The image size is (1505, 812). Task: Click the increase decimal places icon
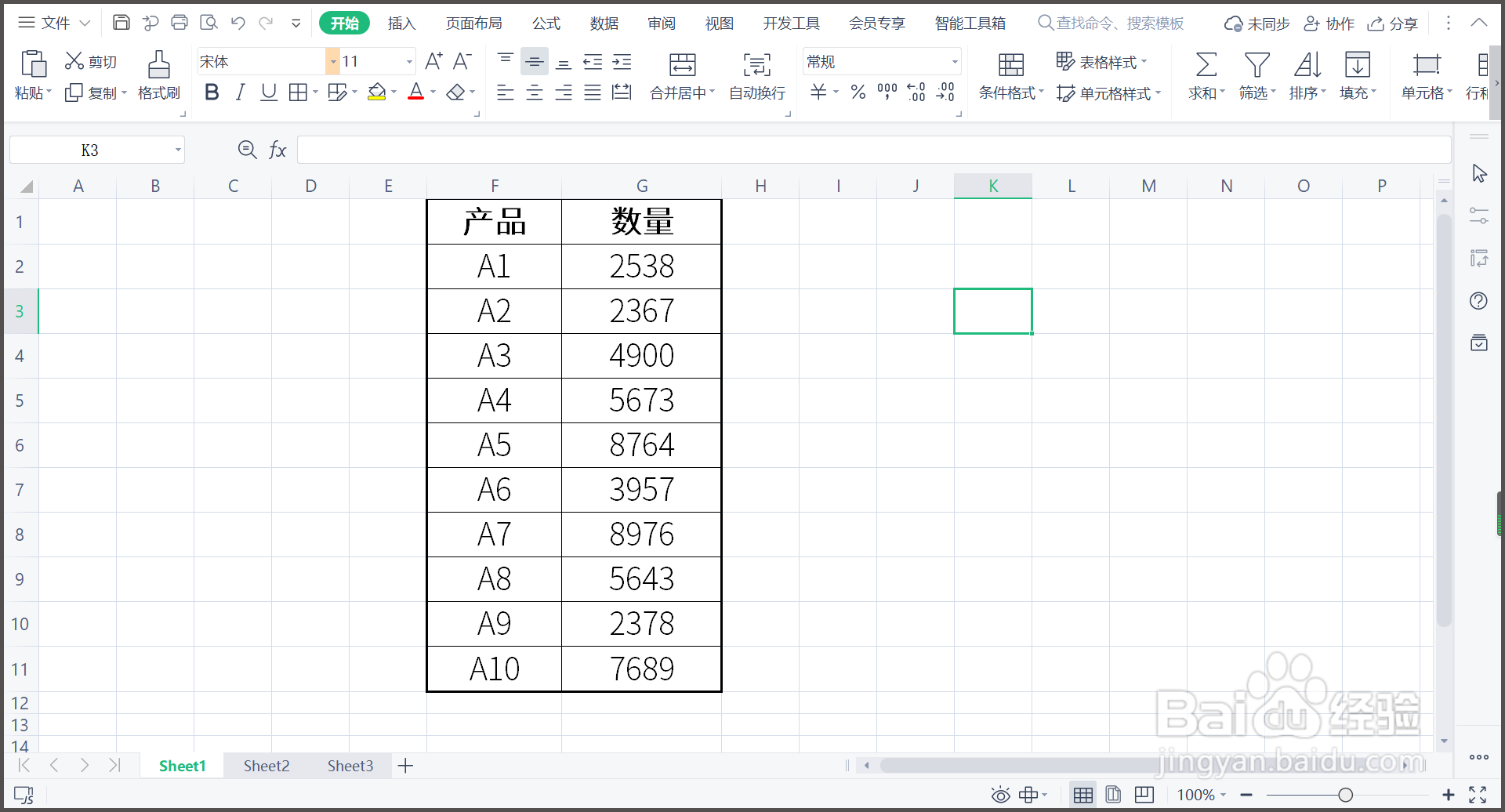pyautogui.click(x=916, y=92)
